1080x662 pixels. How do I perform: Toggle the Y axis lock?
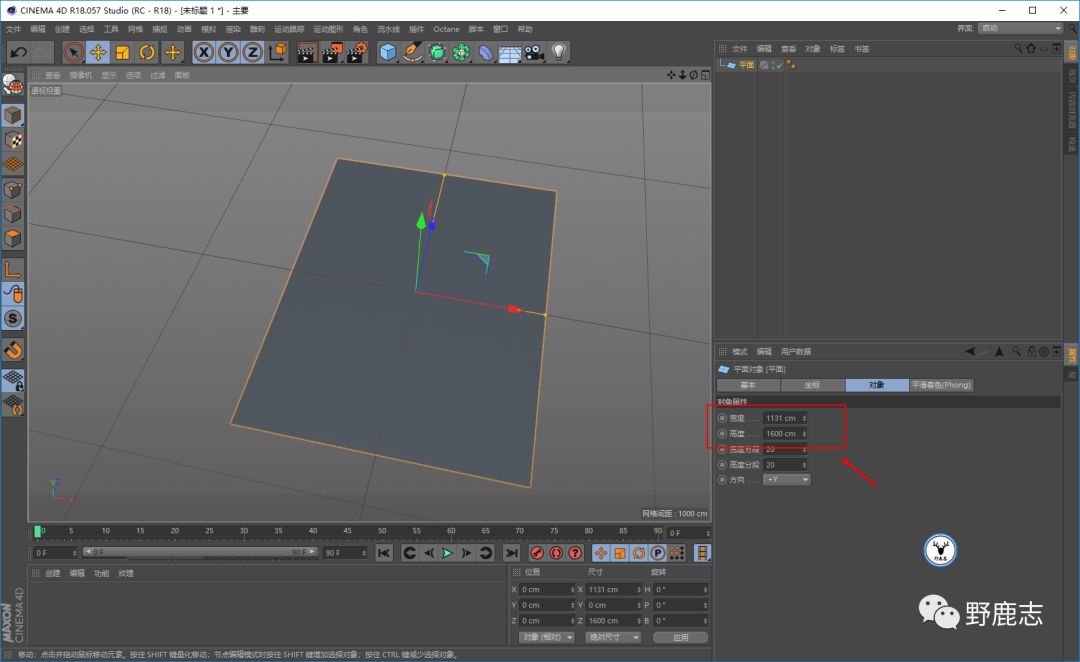pos(229,52)
